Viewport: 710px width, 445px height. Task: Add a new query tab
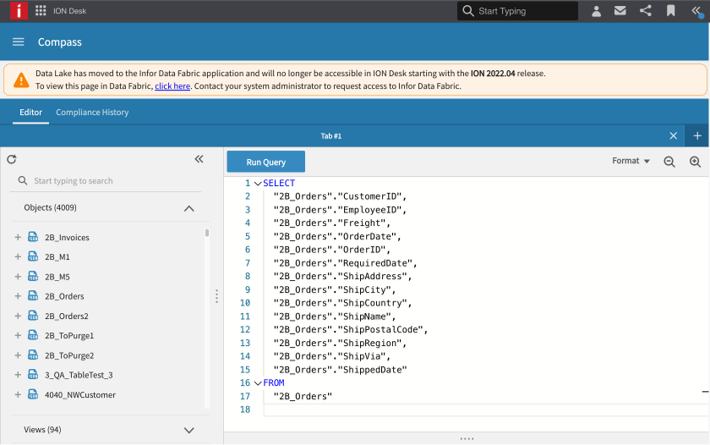[697, 136]
